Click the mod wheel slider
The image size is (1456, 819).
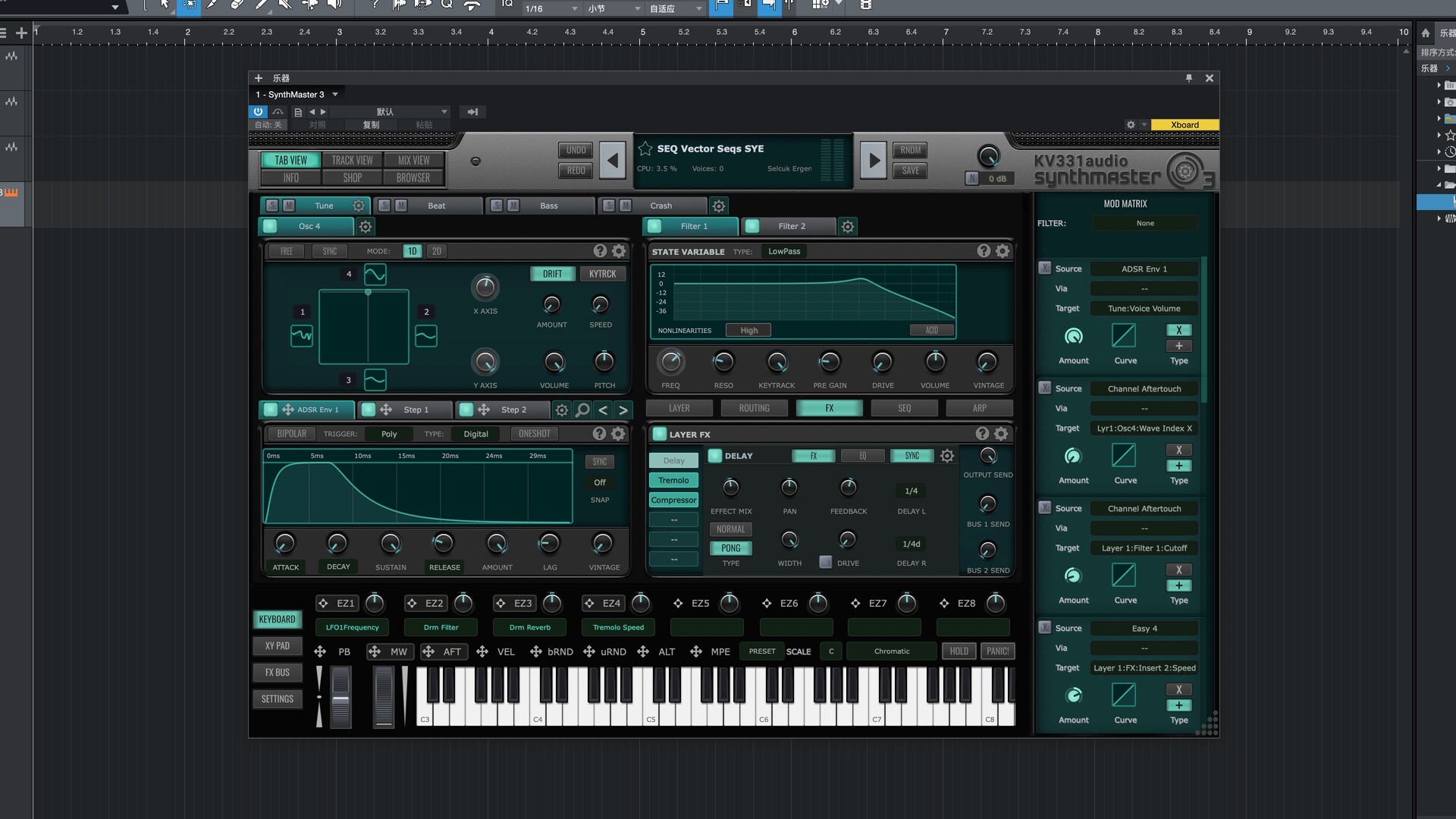(x=384, y=696)
